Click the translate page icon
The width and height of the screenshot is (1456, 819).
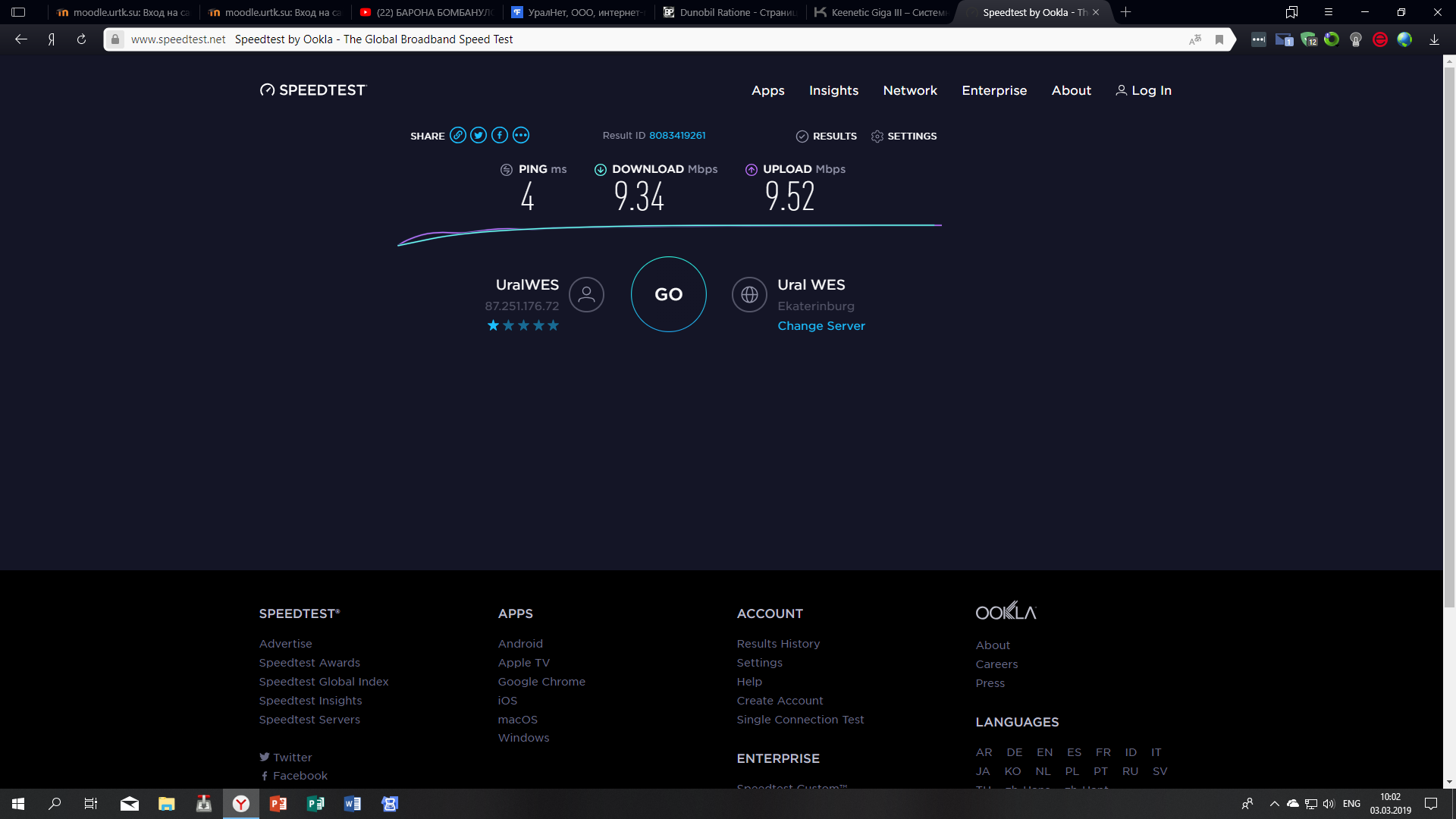click(1195, 39)
